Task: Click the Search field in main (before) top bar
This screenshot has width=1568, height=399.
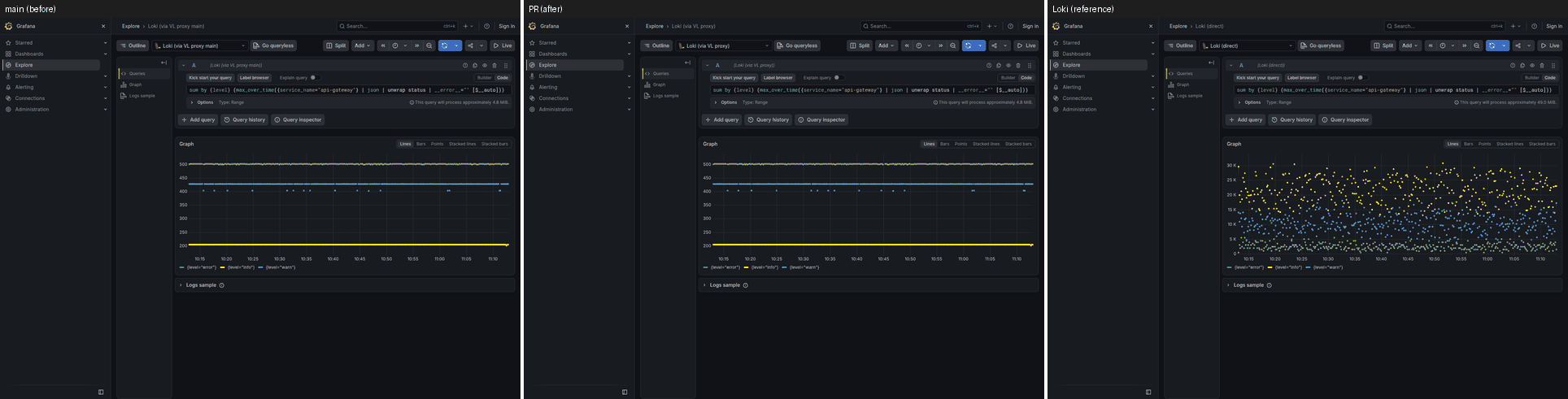Action: (x=398, y=26)
